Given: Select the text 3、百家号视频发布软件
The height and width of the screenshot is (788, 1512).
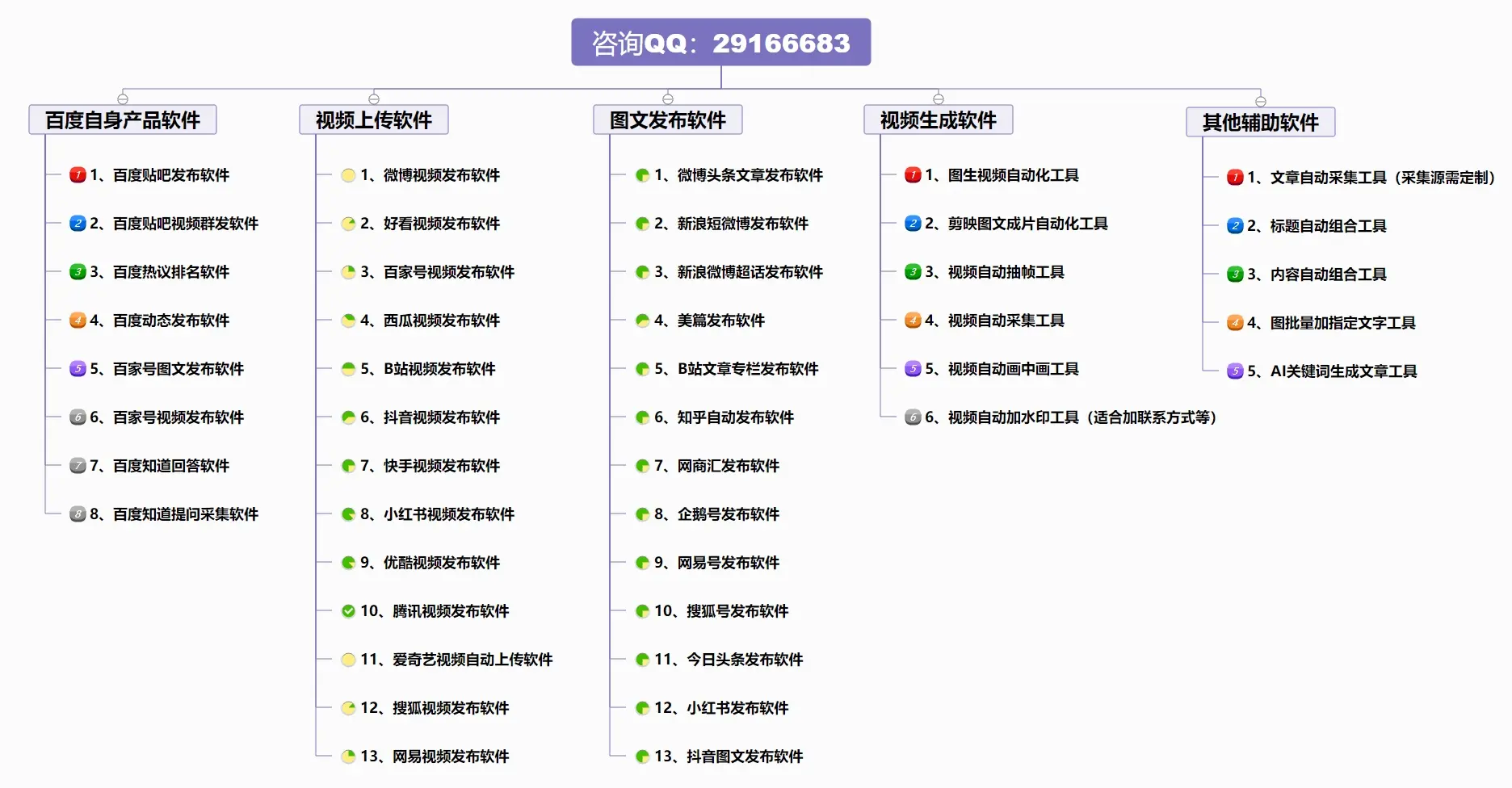Looking at the screenshot, I should coord(438,272).
